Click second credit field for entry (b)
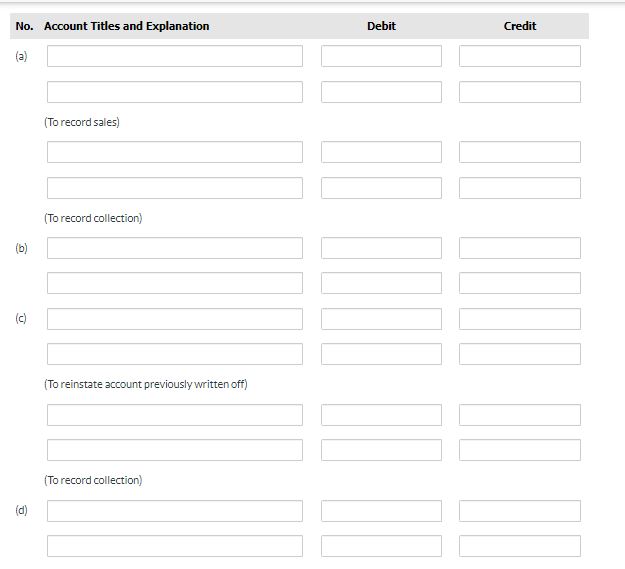The image size is (625, 569). pyautogui.click(x=519, y=283)
